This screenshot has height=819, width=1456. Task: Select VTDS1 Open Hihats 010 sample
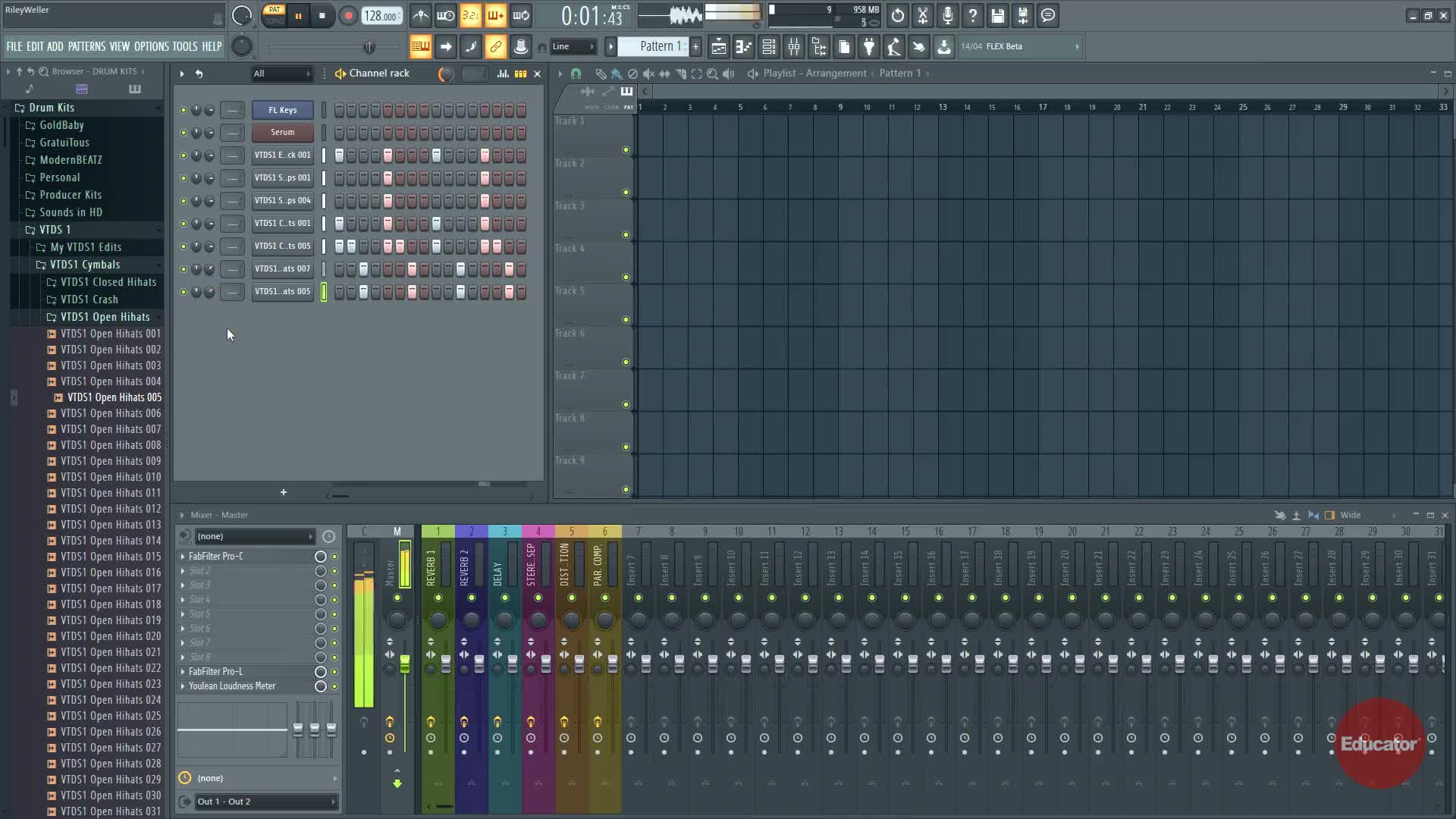click(110, 477)
